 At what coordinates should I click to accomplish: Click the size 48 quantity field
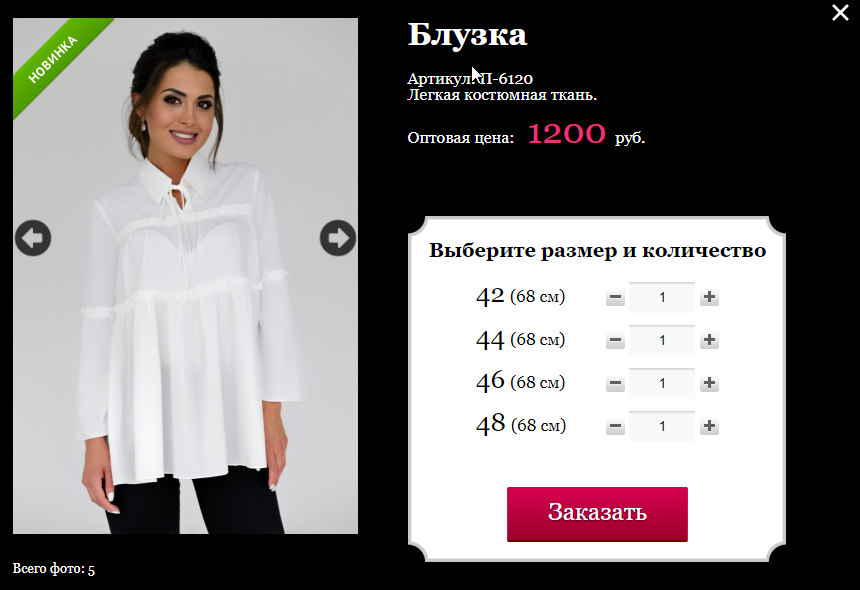(x=662, y=426)
